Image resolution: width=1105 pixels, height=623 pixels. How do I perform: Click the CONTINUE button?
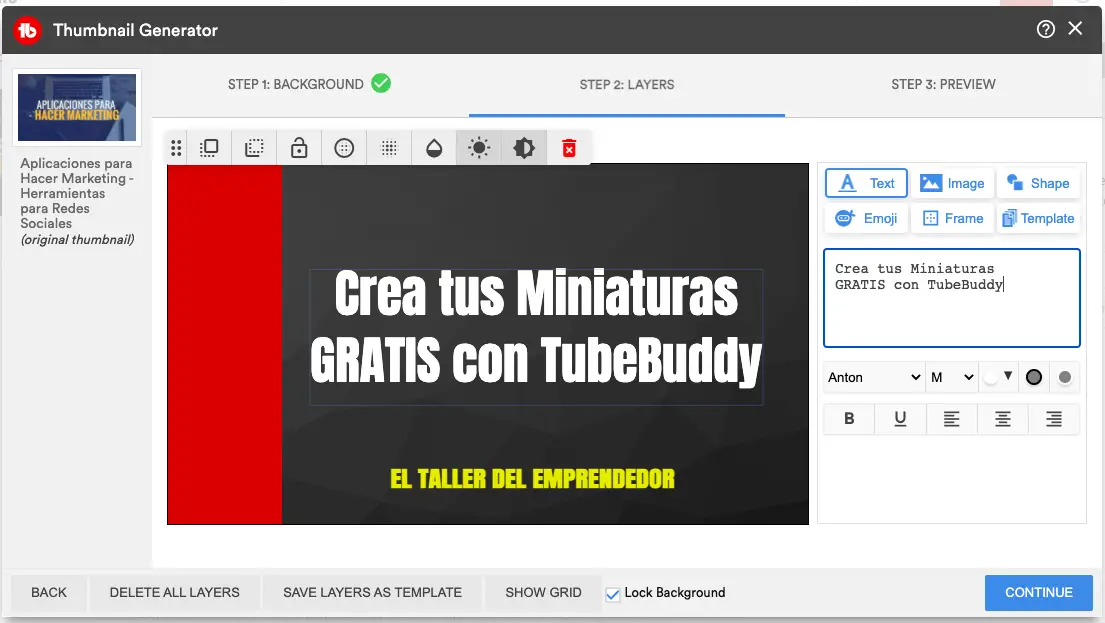[x=1039, y=593]
